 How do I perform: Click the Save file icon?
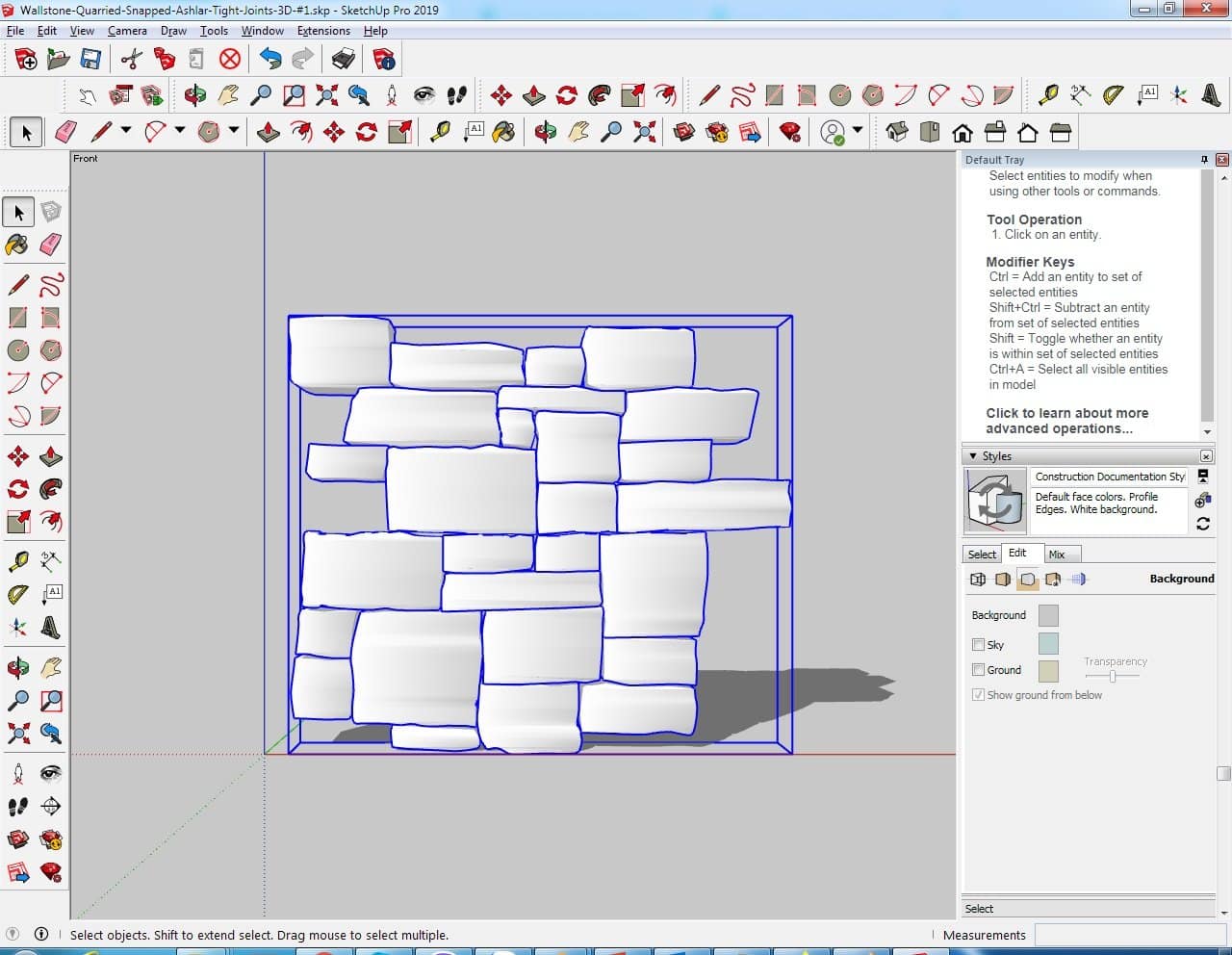pyautogui.click(x=90, y=60)
